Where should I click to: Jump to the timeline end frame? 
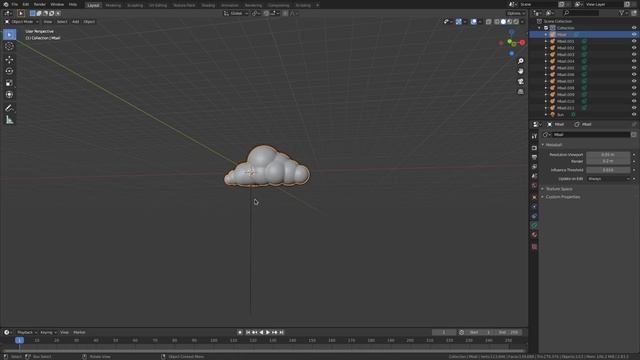[x=282, y=332]
